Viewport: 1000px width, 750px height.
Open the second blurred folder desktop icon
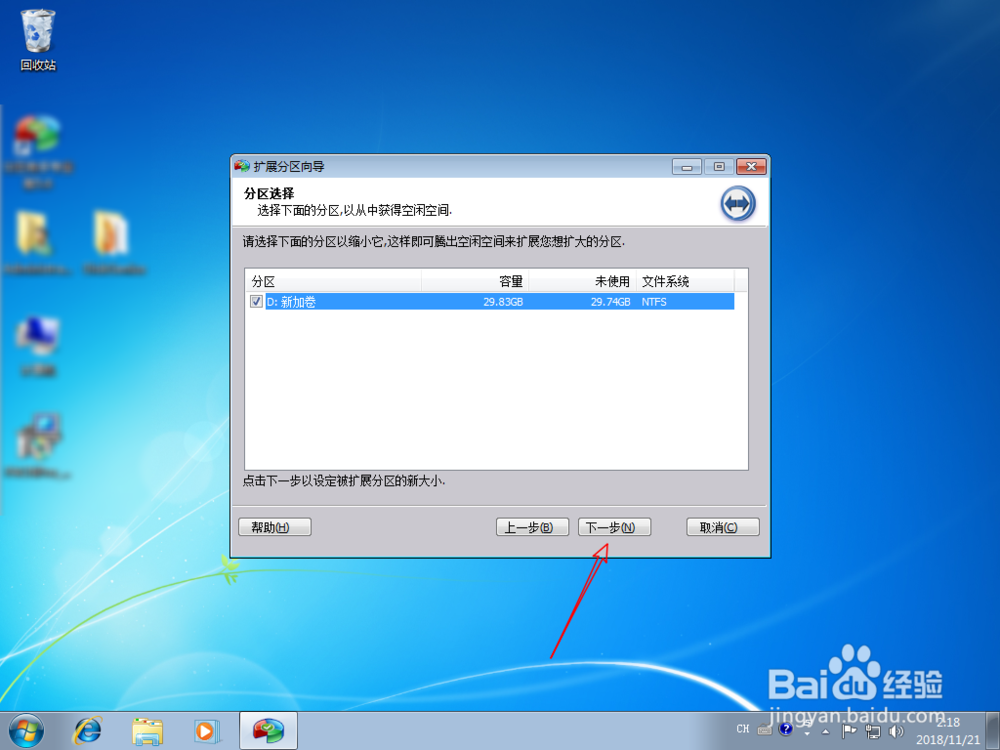(x=114, y=242)
